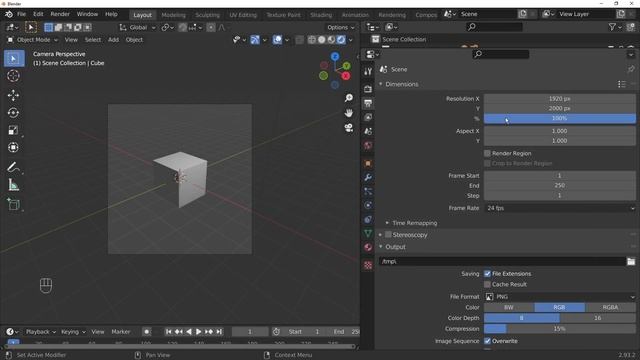The image size is (640, 360).
Task: Open the Scene properties tab
Action: pos(368,131)
